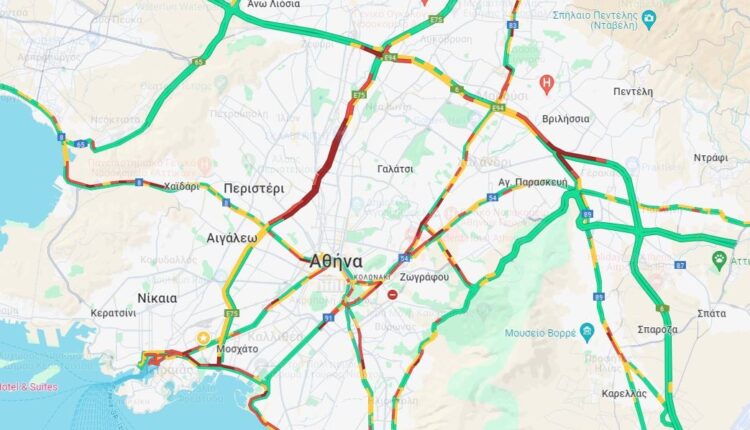Click the E75 highway shield near Μοσχάτο
750x430 pixels.
(232, 313)
